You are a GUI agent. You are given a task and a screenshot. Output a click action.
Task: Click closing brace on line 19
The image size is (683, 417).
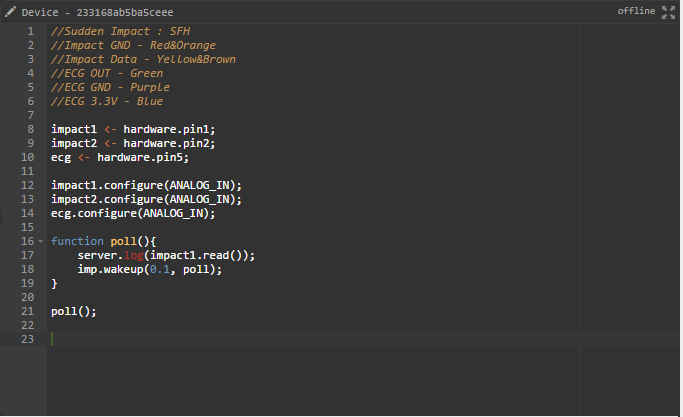click(54, 283)
